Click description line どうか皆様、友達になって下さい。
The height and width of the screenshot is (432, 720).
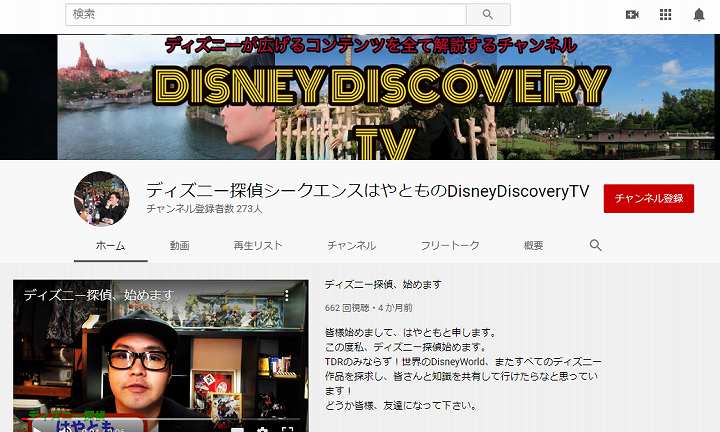[401, 406]
